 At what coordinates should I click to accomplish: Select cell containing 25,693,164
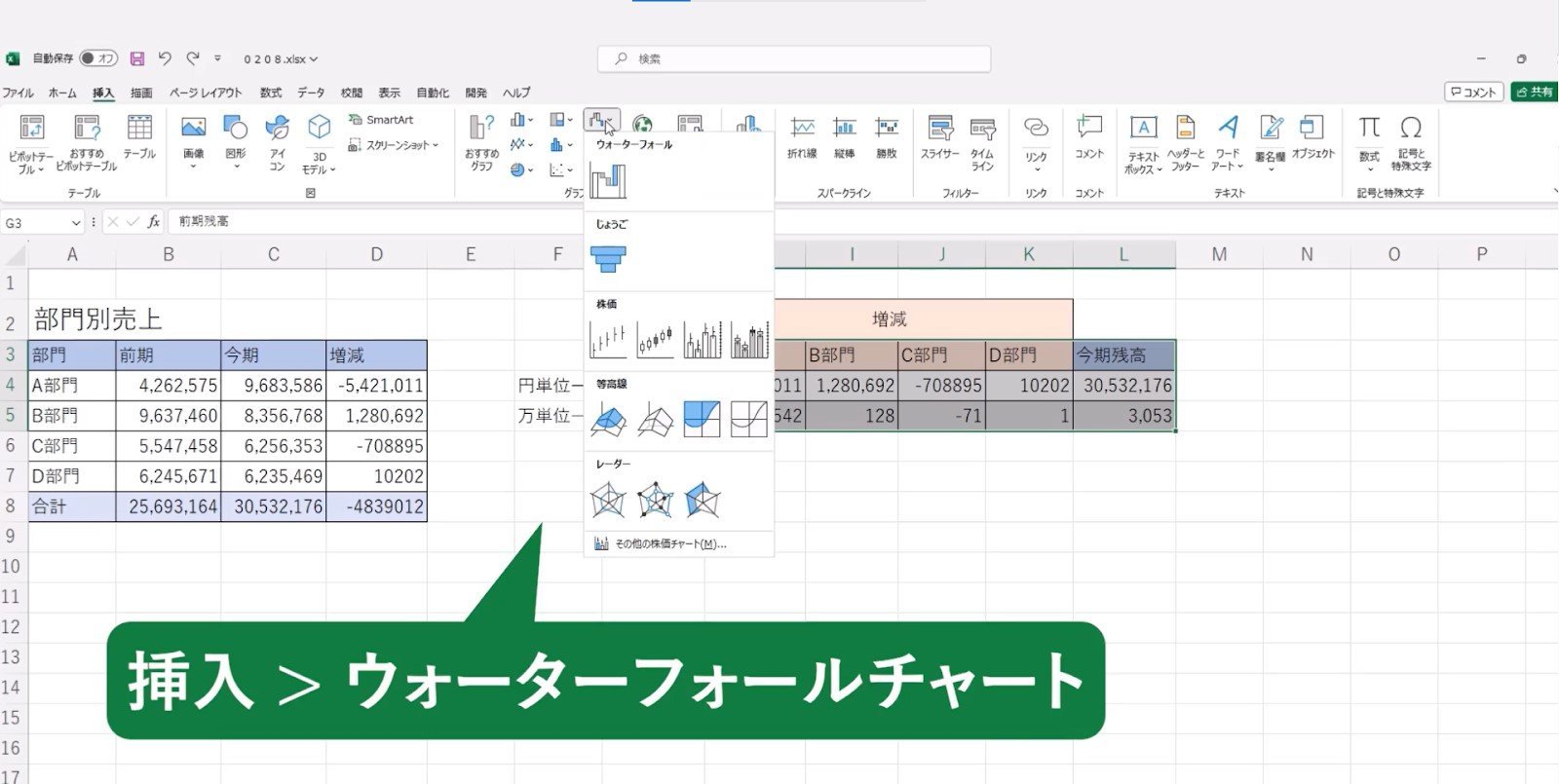point(169,506)
